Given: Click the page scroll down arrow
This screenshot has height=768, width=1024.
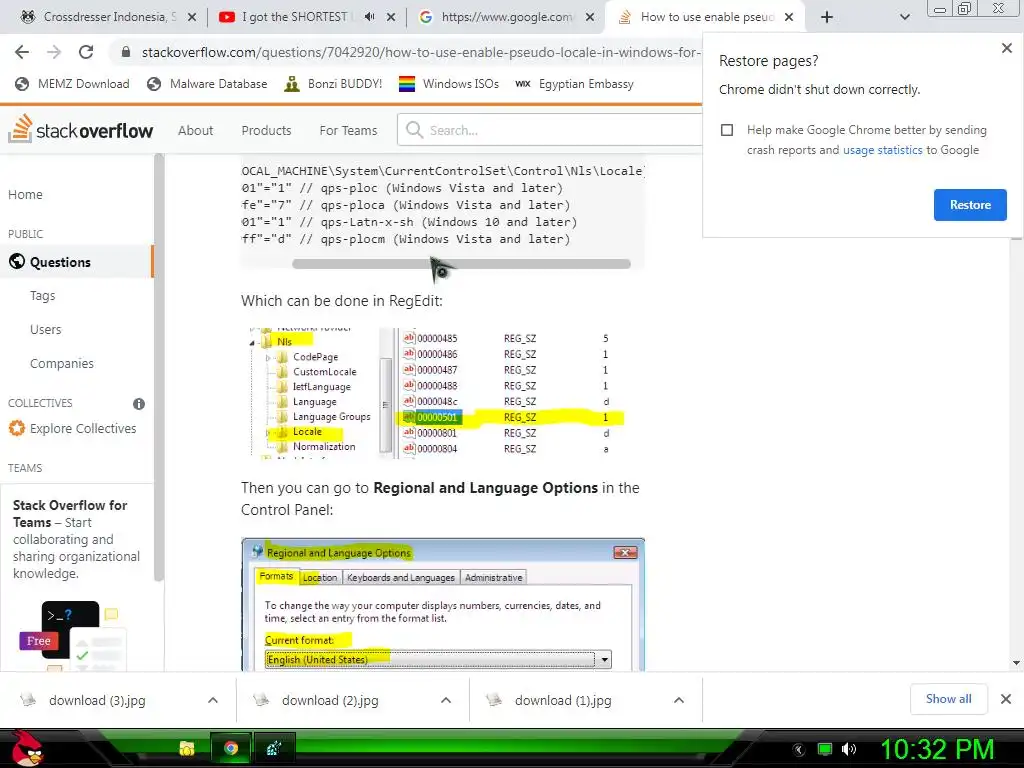Looking at the screenshot, I should pos(1016,663).
